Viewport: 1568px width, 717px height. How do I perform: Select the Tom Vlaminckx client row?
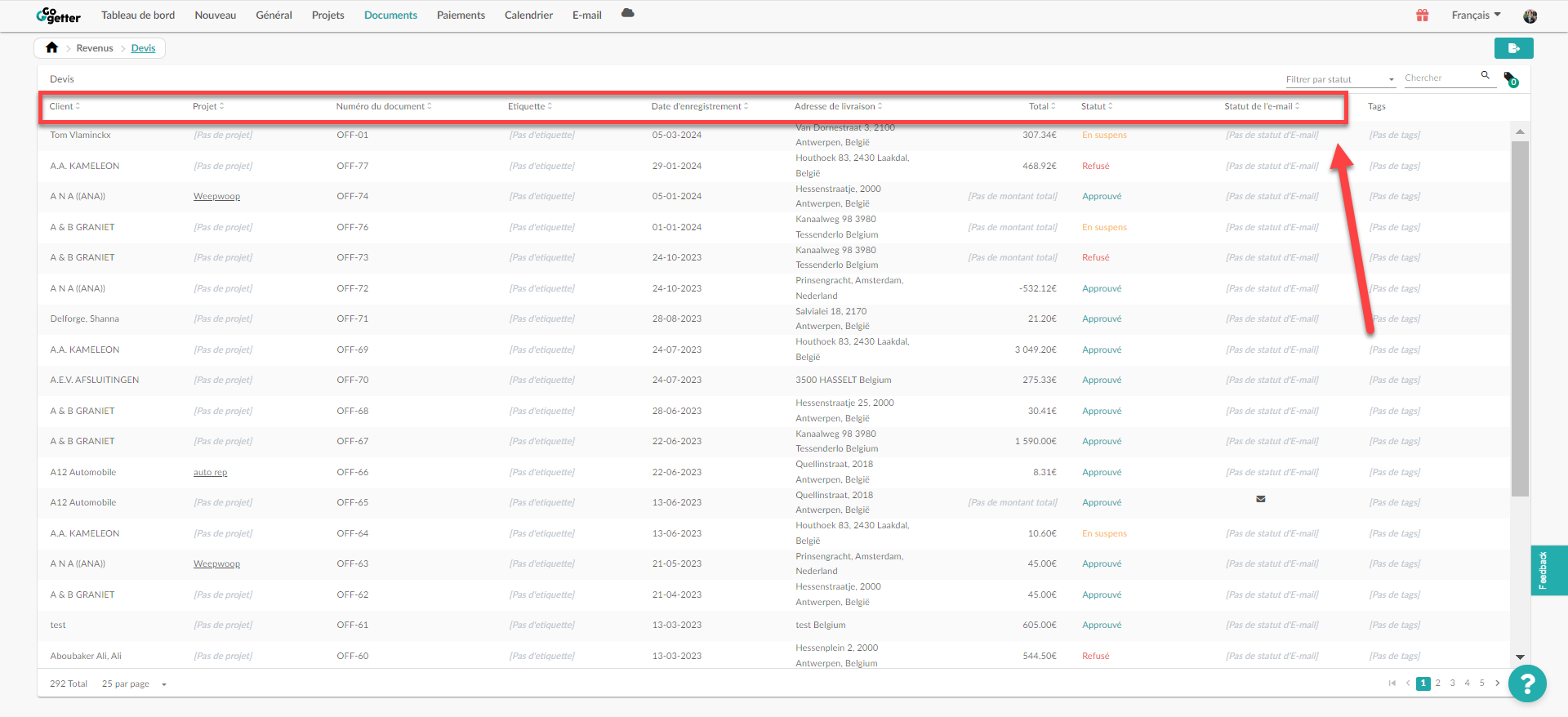(773, 135)
